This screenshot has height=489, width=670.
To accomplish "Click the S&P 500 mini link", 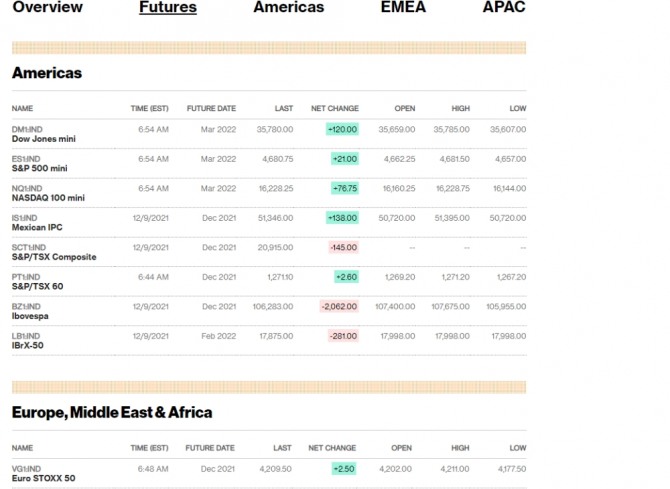I will pyautogui.click(x=39, y=168).
